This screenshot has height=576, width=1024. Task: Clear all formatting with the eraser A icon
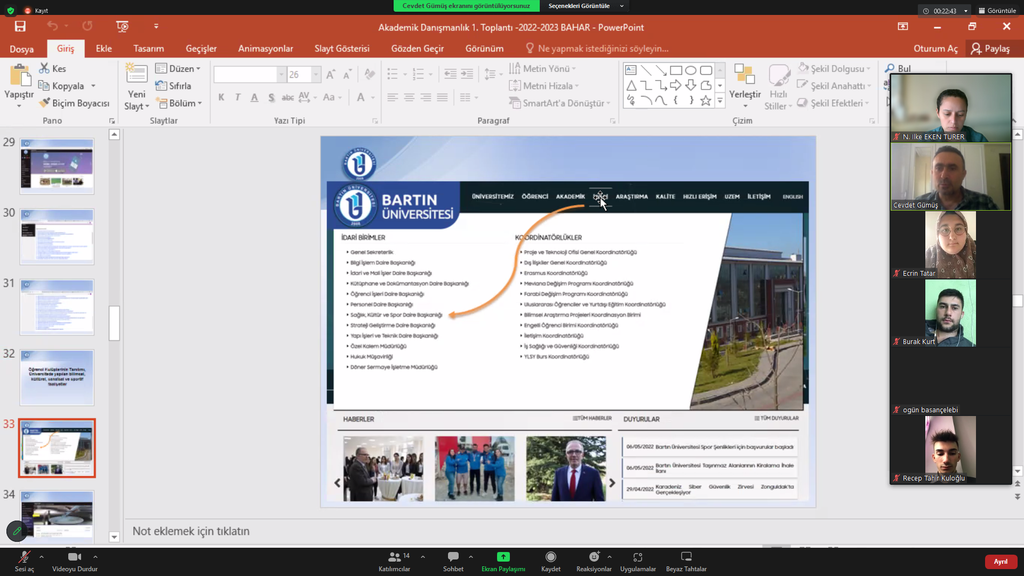pos(369,75)
